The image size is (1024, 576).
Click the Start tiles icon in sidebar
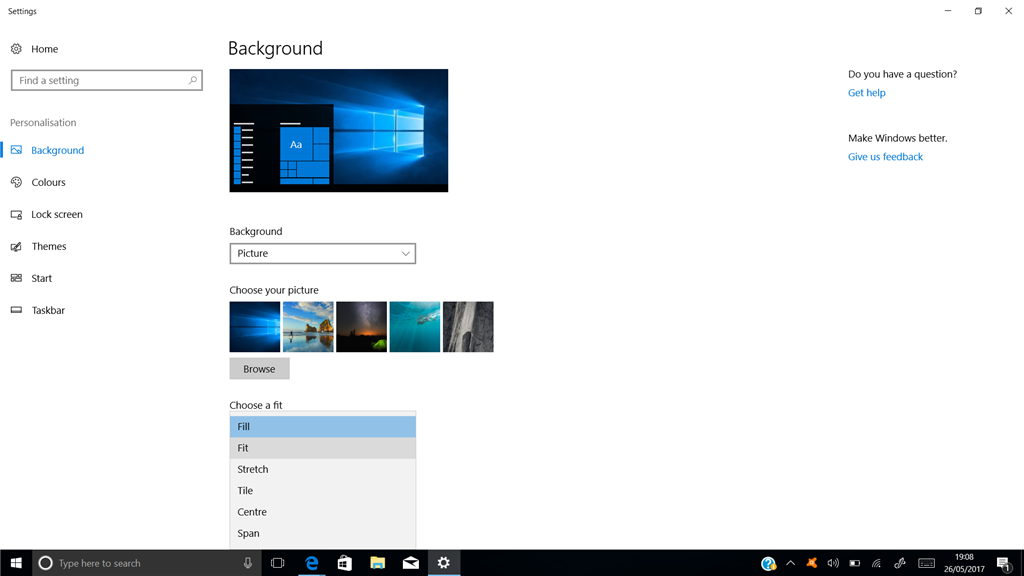(16, 278)
